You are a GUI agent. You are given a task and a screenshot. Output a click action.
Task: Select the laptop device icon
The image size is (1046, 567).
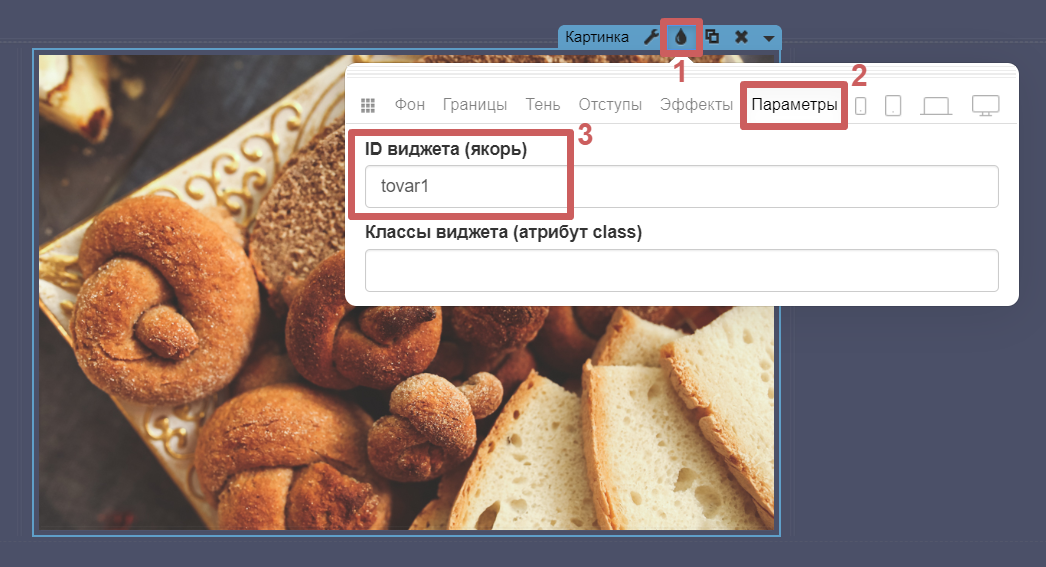tap(936, 105)
